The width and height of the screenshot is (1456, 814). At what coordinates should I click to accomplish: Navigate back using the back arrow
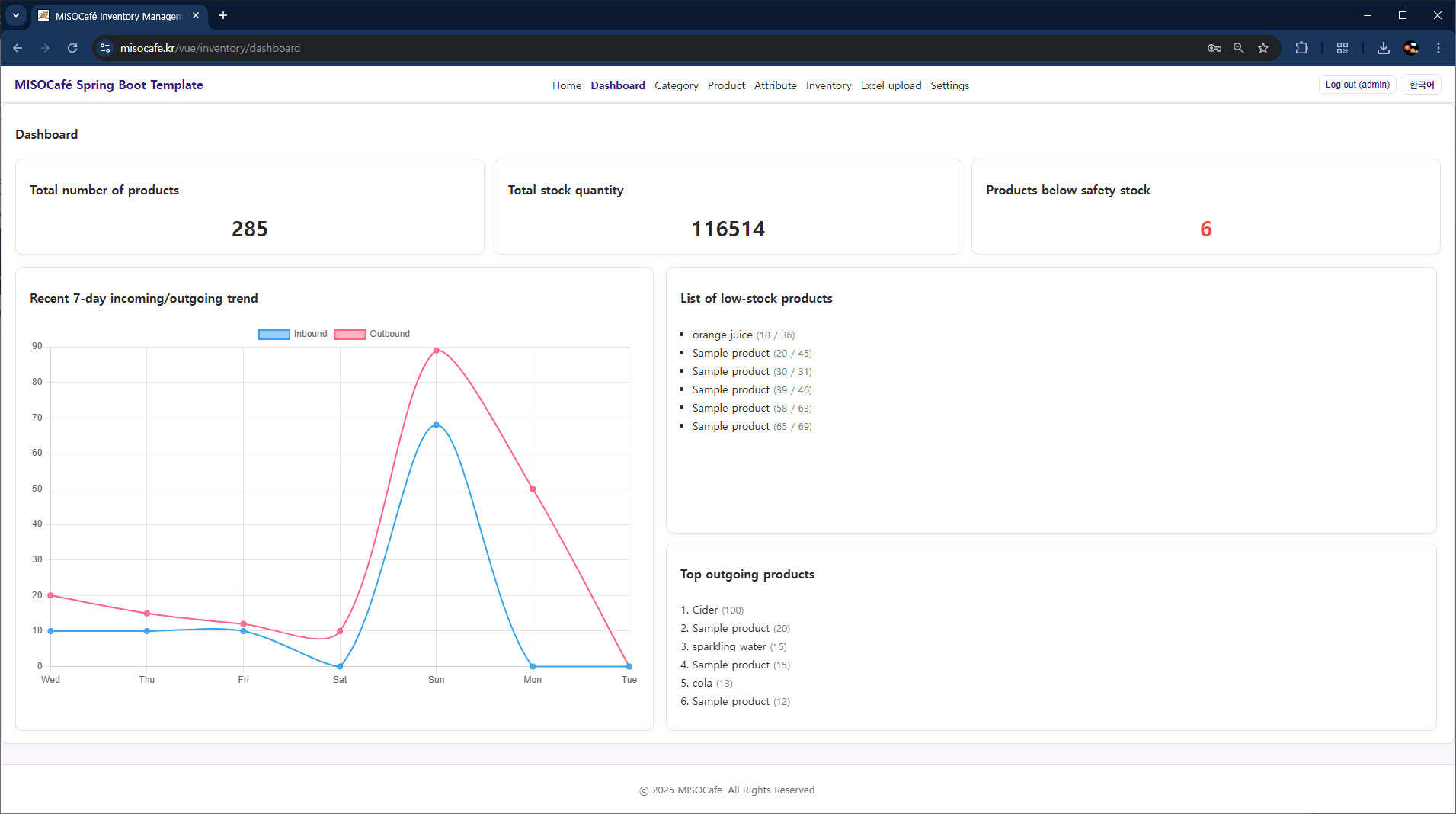click(x=18, y=47)
